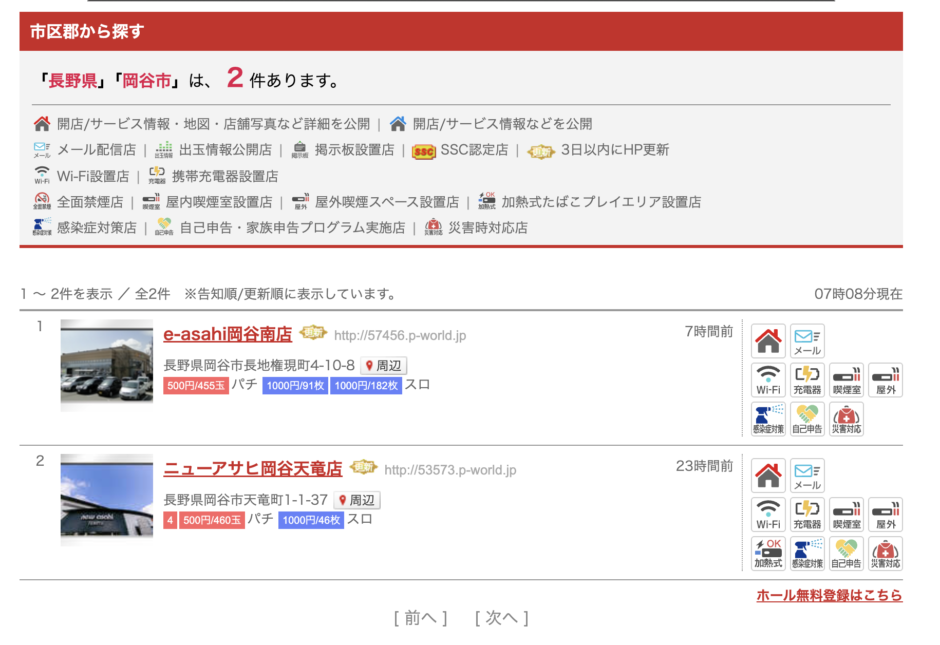Click the 屋外 icon for ニューアサヒ岡谷天竜店

point(885,515)
